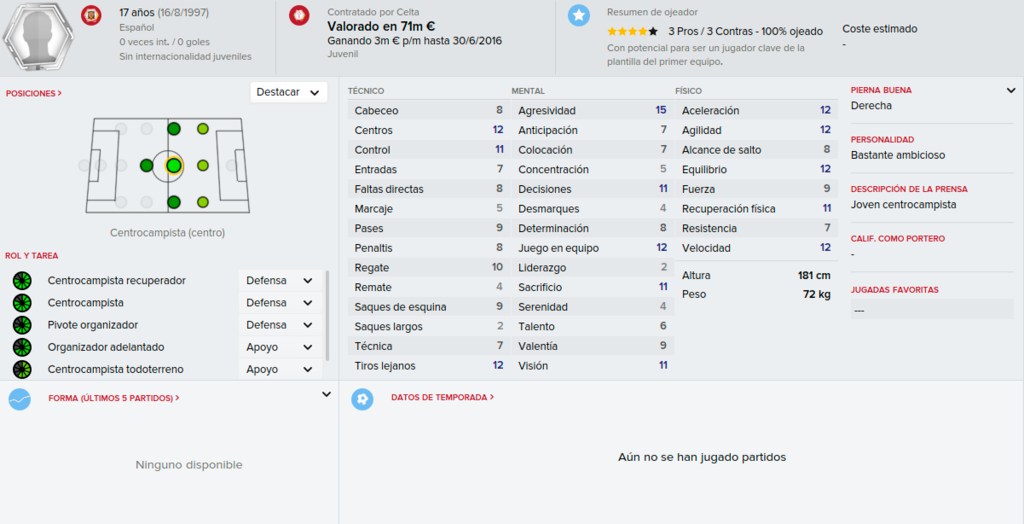
Task: Click the Centrocampista todoterreno role suitability icon
Action: click(x=22, y=369)
